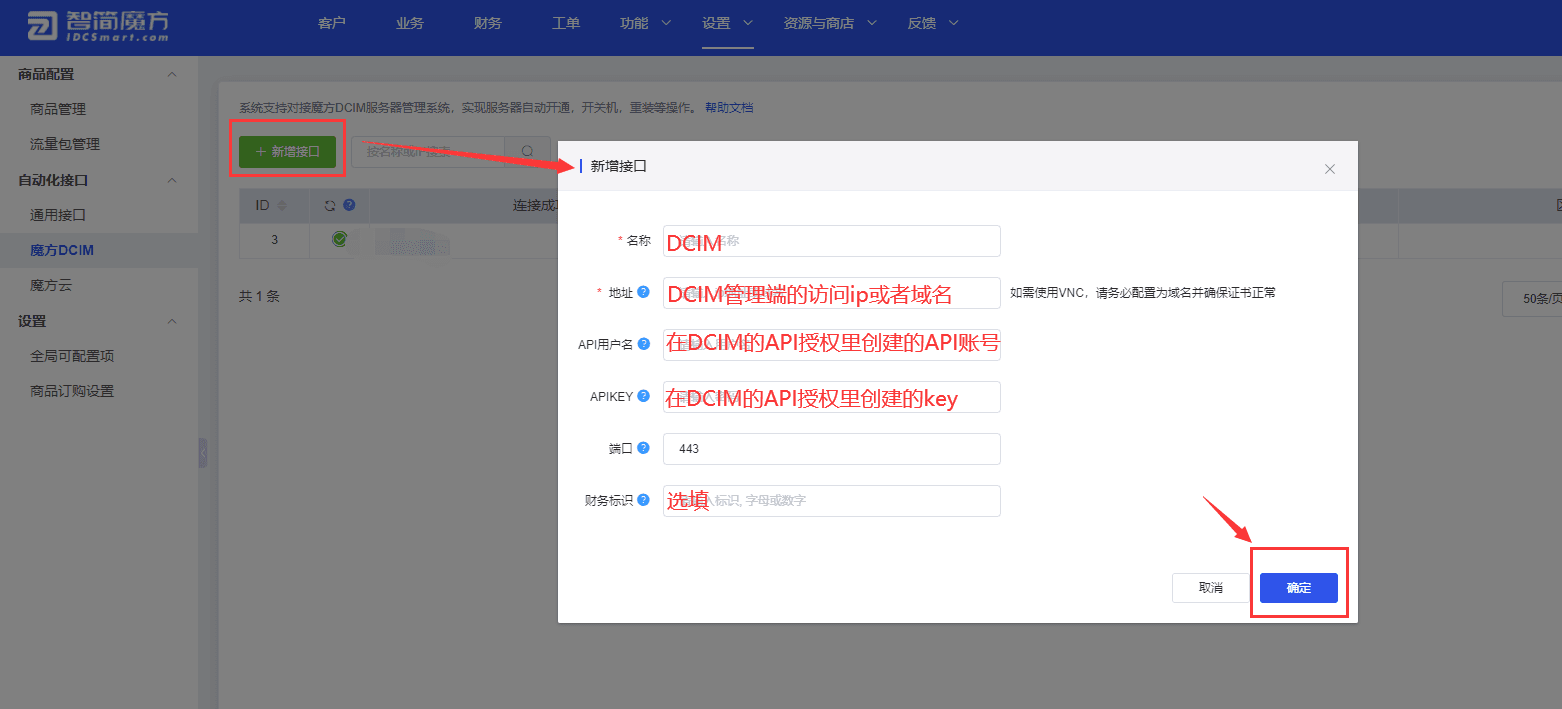Open the 业务 menu
Screen dimensions: 1562x709
click(410, 23)
